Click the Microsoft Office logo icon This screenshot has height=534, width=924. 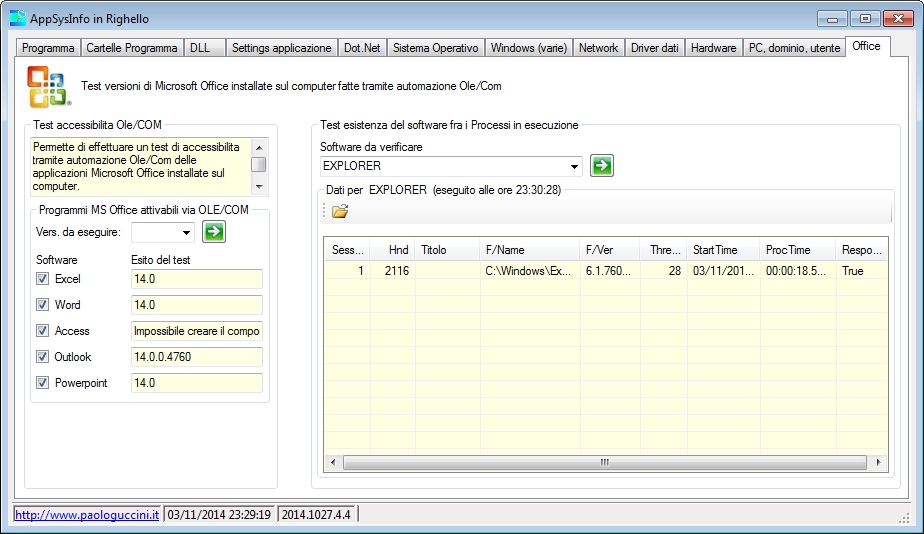tap(48, 87)
